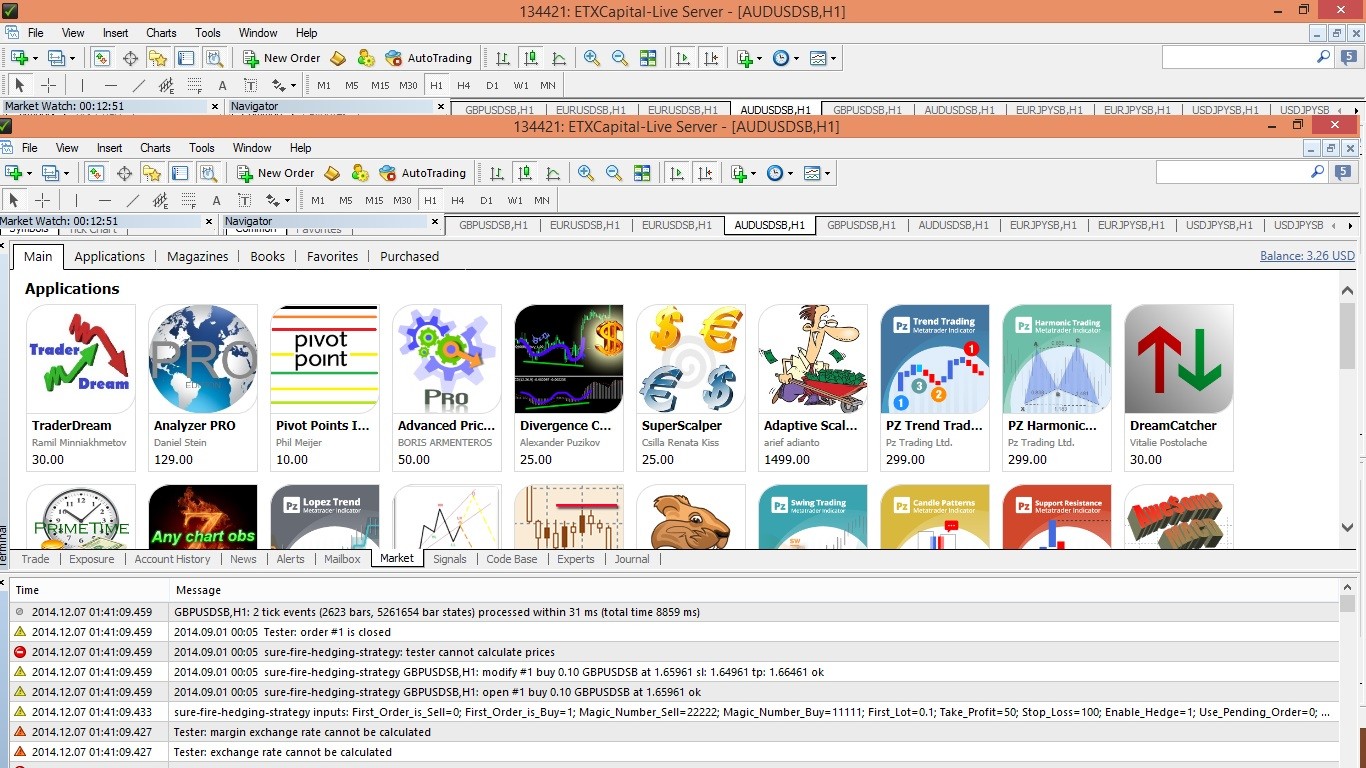This screenshot has width=1366, height=768.
Task: Choose the trendline tool in back window
Action: click(138, 85)
